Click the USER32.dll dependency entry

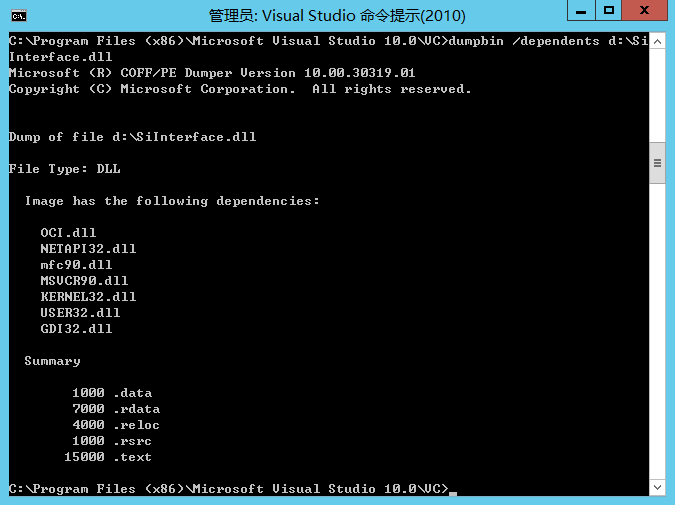(x=80, y=313)
